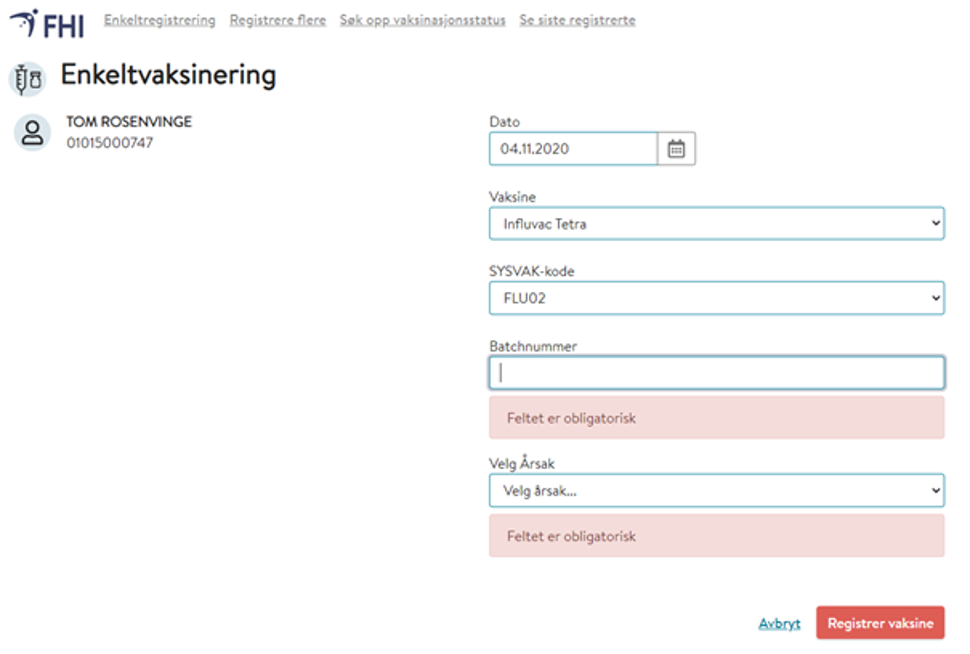Click the syringe and vial icon beside heading
The height and width of the screenshot is (654, 970).
point(27,78)
